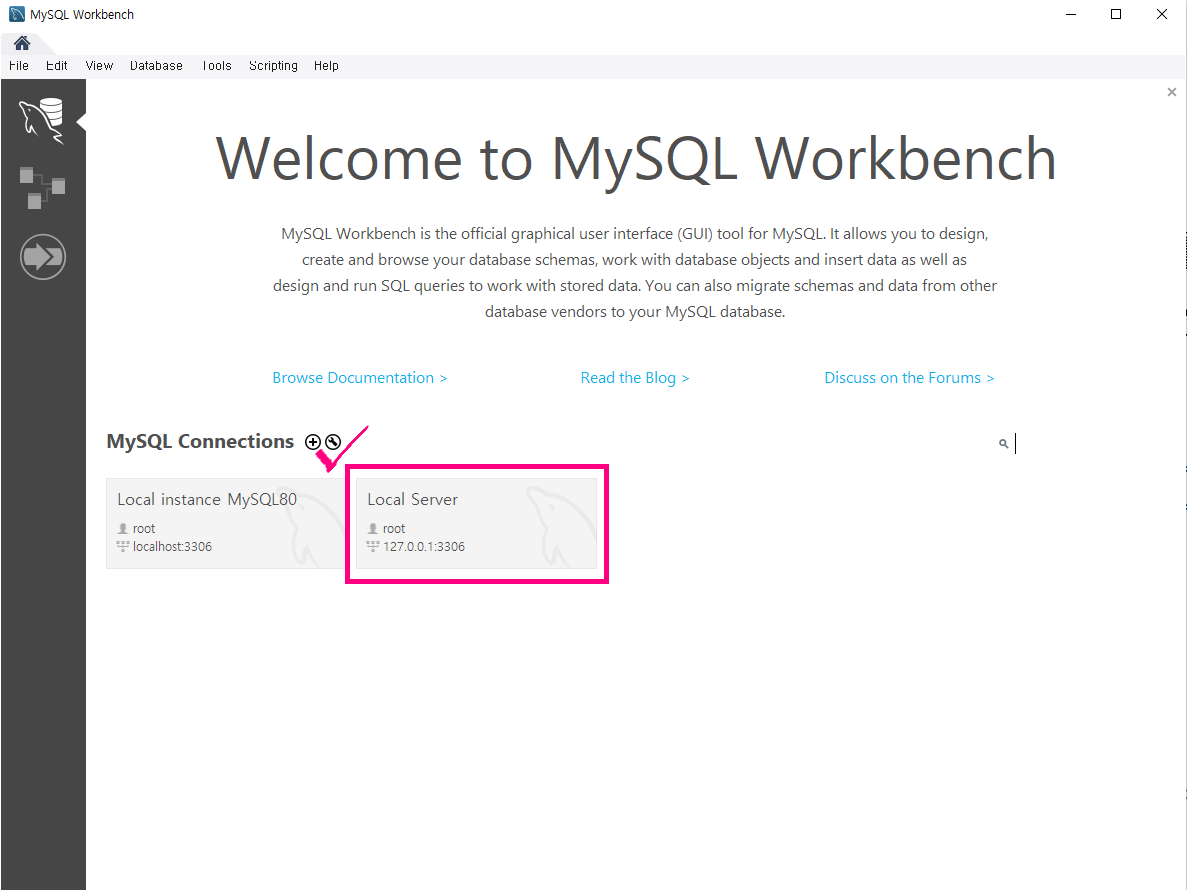Minimize the MySQL Workbench window
The height and width of the screenshot is (890, 1187).
(1070, 14)
